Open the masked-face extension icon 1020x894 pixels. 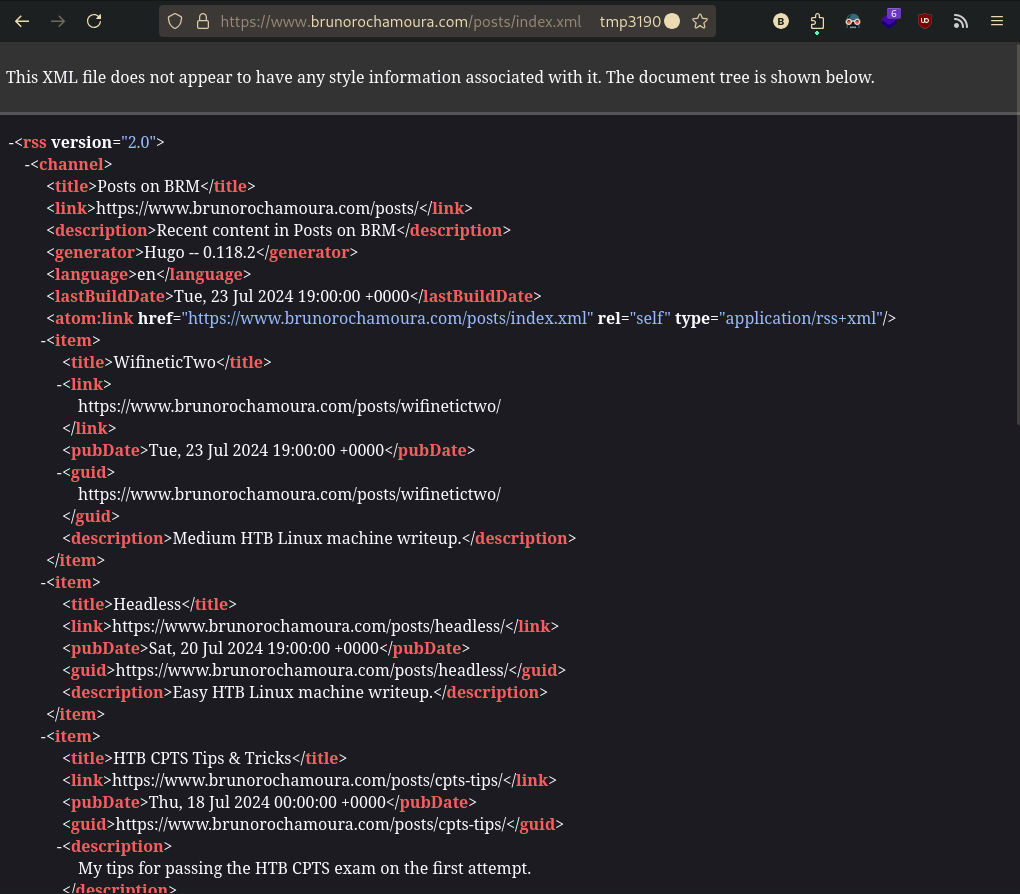[853, 21]
